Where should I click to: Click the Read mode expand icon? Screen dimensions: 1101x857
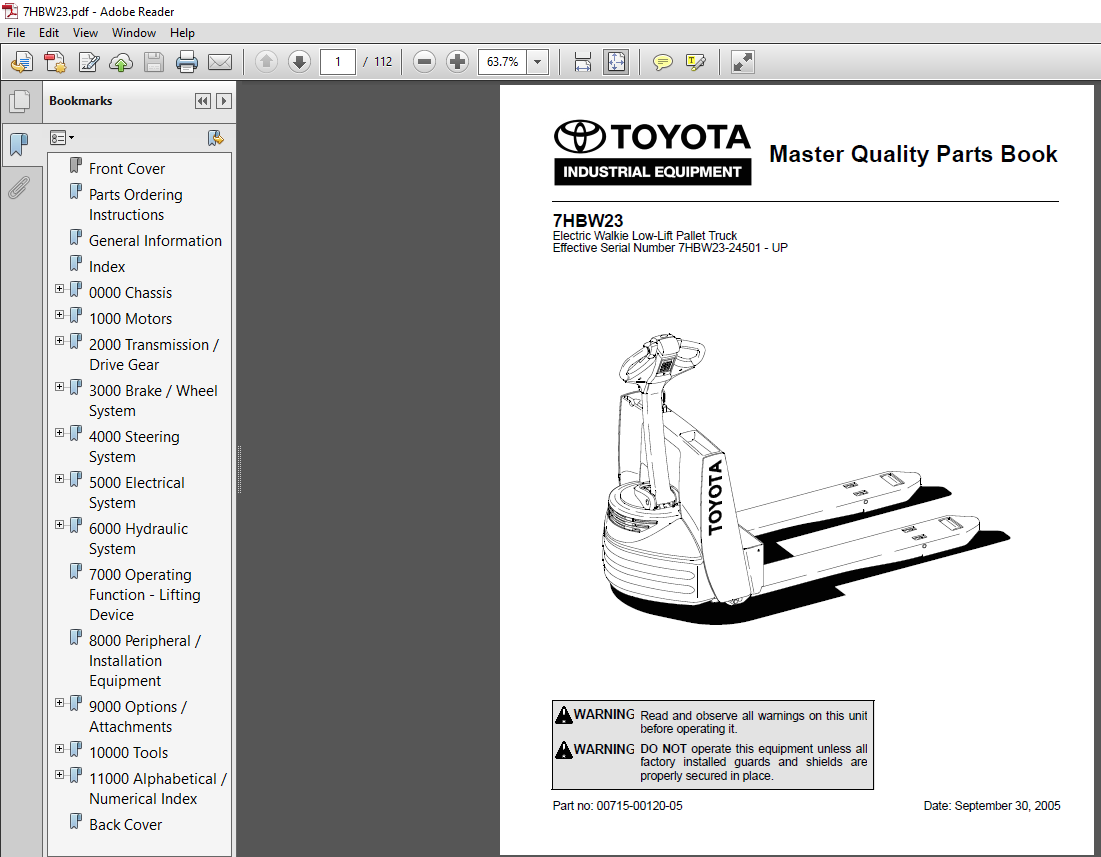(x=742, y=62)
